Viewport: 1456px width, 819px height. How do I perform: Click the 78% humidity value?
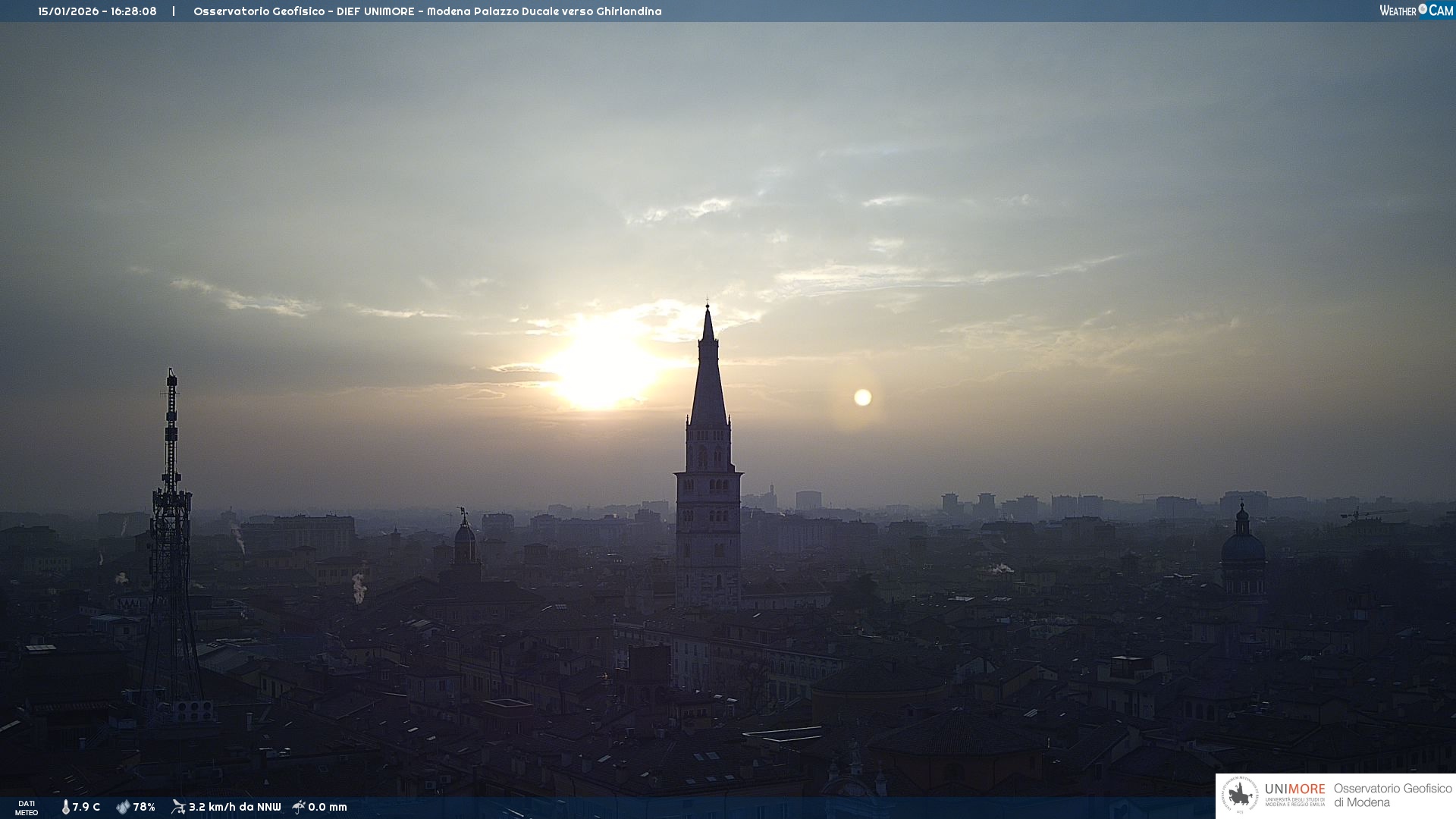point(144,807)
